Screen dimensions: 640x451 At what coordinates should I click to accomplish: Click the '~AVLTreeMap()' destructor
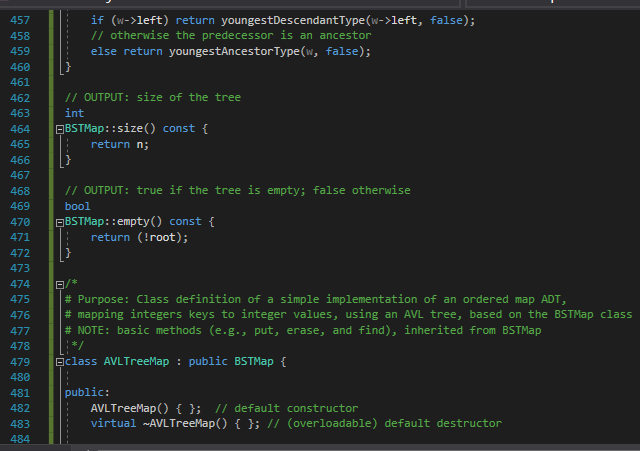pyautogui.click(x=185, y=424)
